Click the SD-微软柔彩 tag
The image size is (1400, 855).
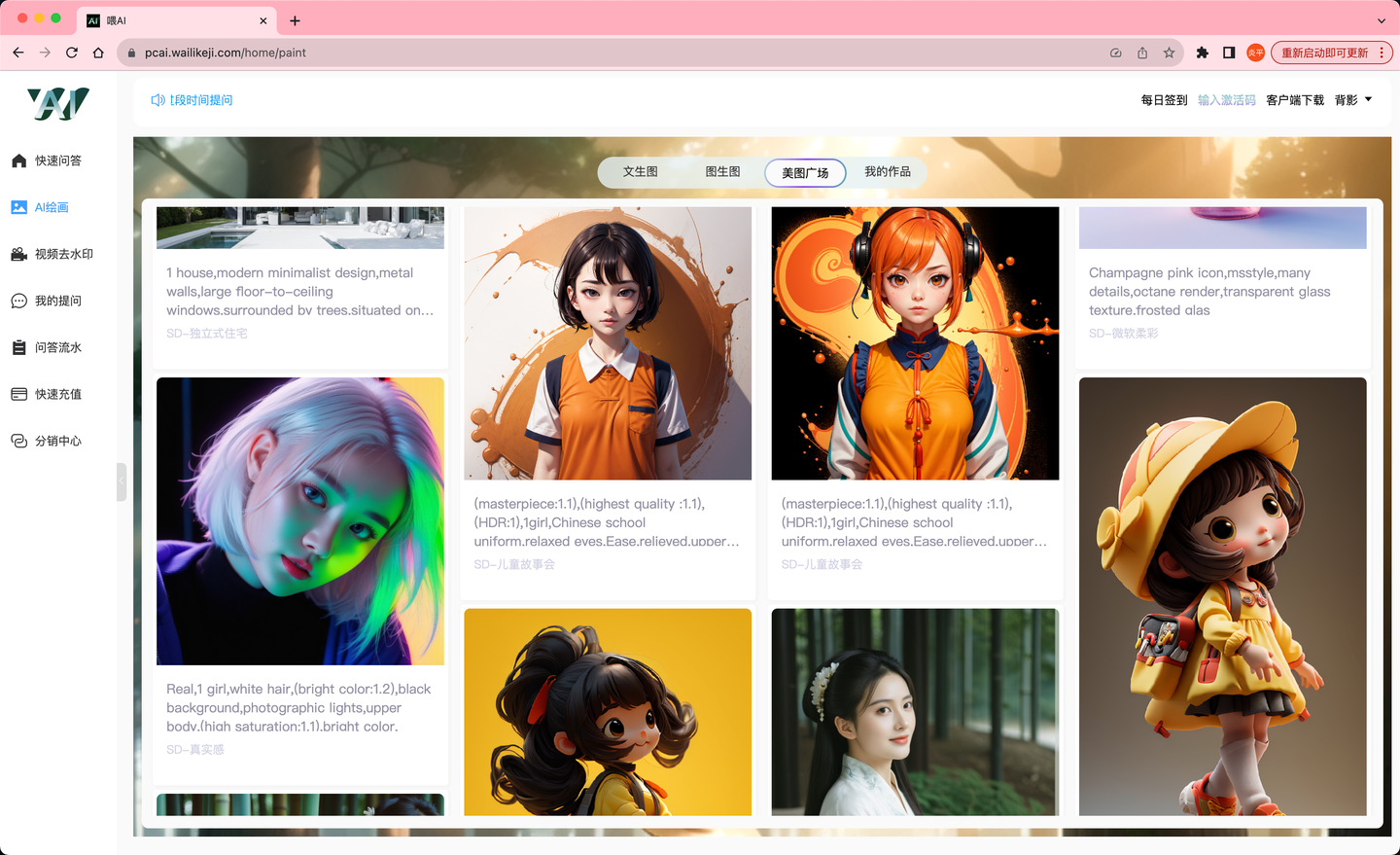click(x=1124, y=334)
